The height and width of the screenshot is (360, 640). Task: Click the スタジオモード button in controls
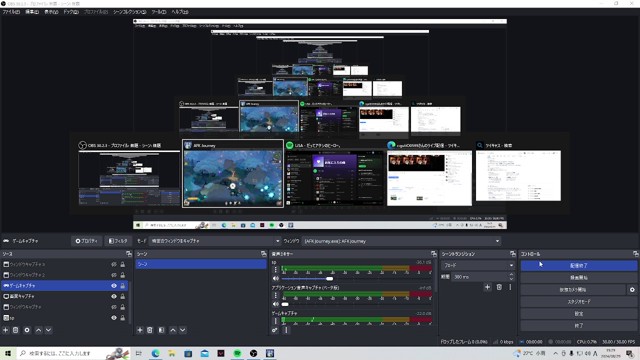tap(578, 302)
